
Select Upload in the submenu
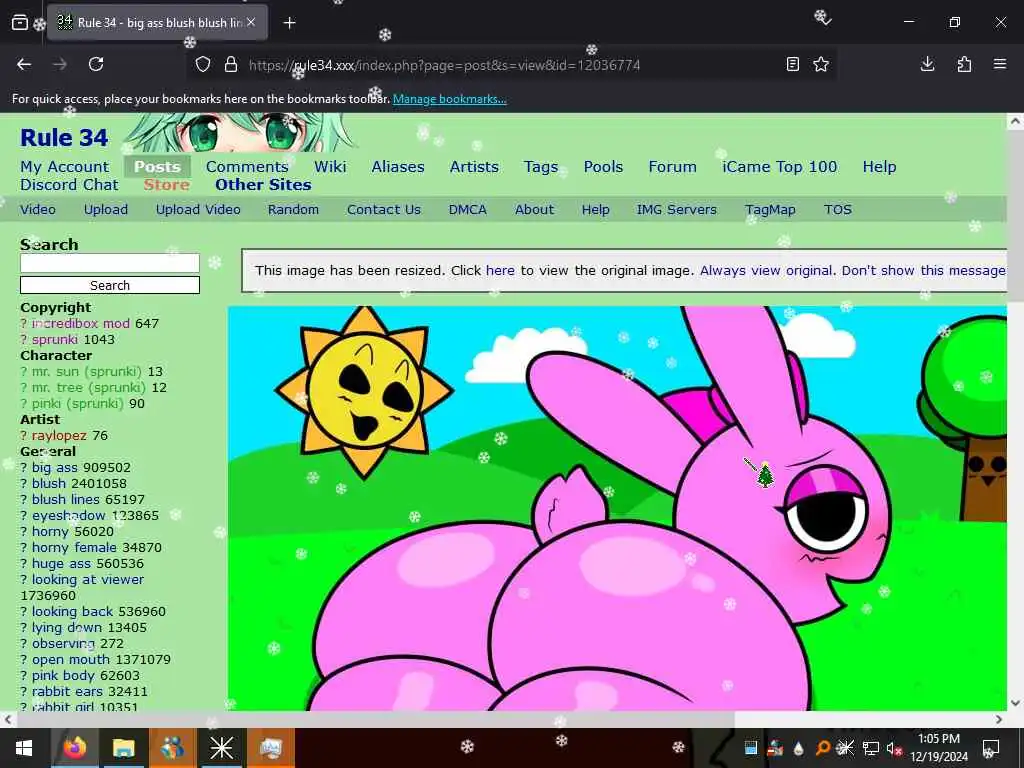click(x=106, y=210)
